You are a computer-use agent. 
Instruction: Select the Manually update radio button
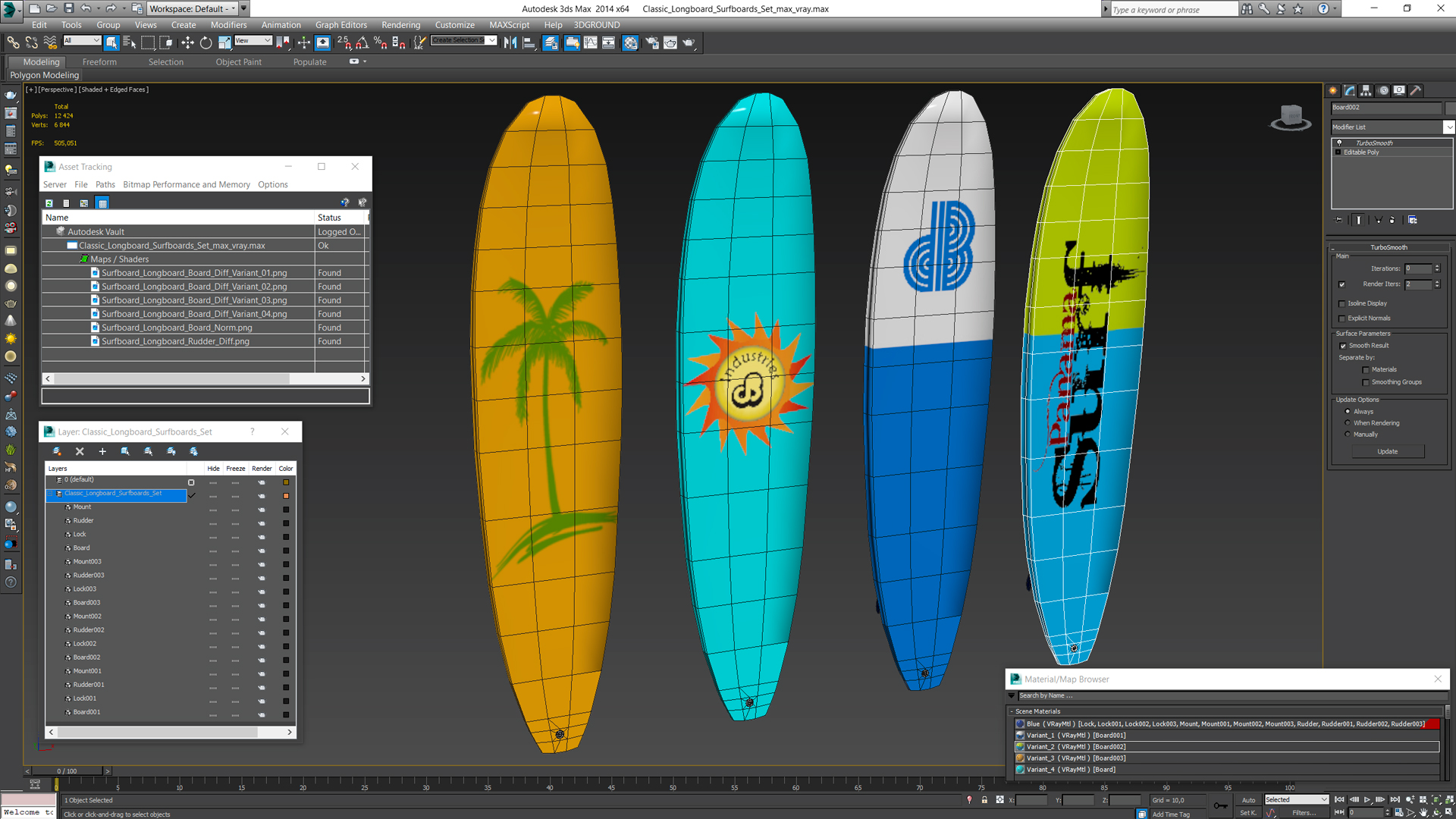pos(1348,435)
